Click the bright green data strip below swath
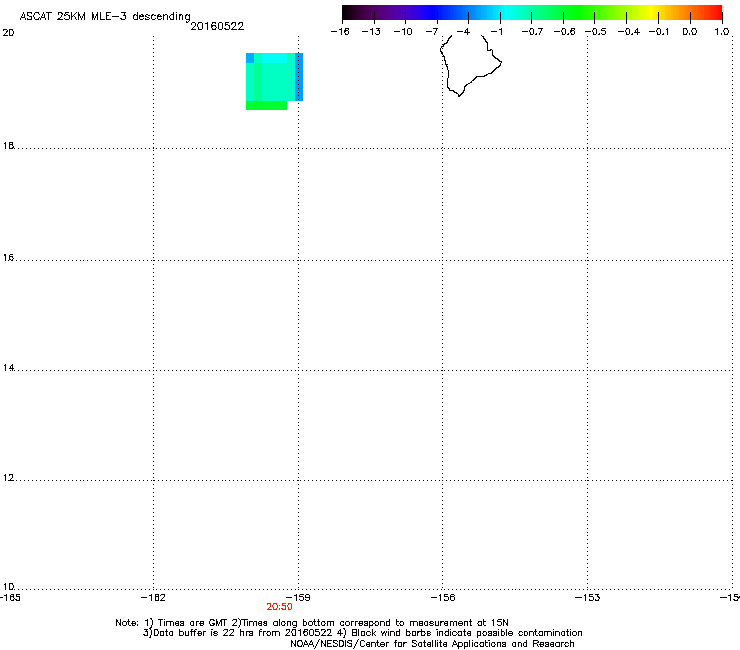The height and width of the screenshot is (650, 740). (266, 105)
